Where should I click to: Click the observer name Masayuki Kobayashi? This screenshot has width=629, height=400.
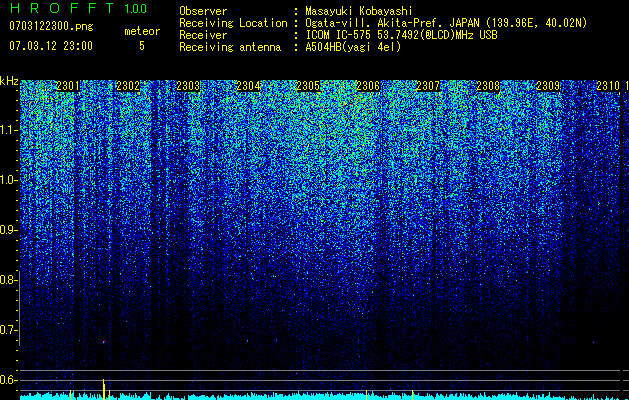point(359,11)
